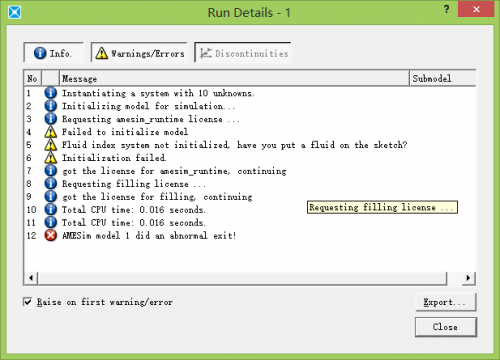Click the warning icon on the fluid index message
Image resolution: width=500 pixels, height=360 pixels.
click(x=51, y=145)
